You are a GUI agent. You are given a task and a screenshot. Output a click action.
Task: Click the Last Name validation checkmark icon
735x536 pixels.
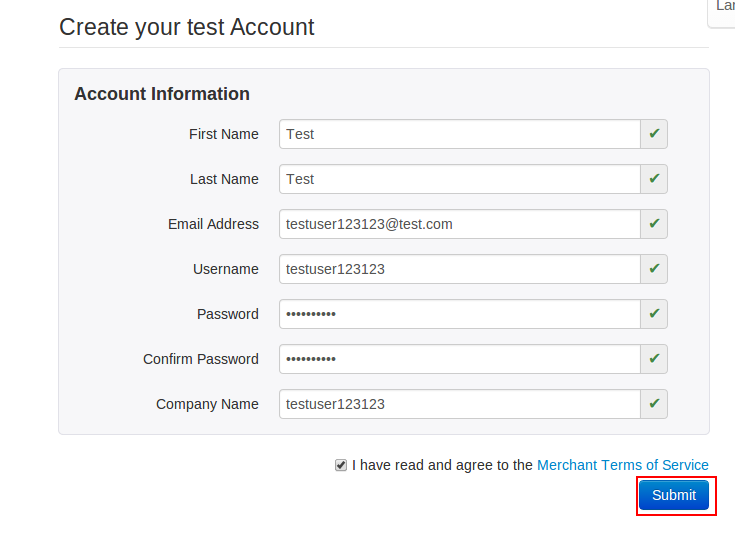(654, 179)
